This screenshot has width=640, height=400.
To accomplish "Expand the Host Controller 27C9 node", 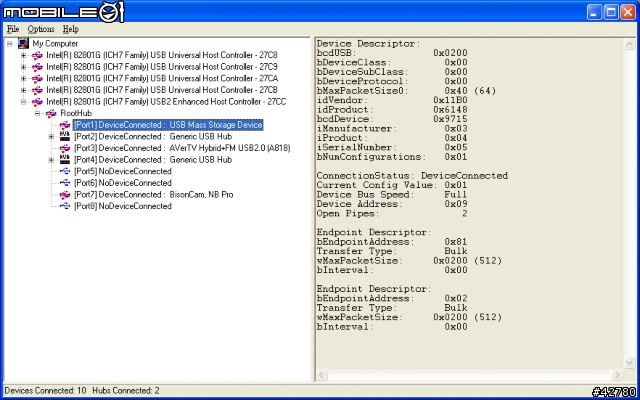I will [x=24, y=67].
